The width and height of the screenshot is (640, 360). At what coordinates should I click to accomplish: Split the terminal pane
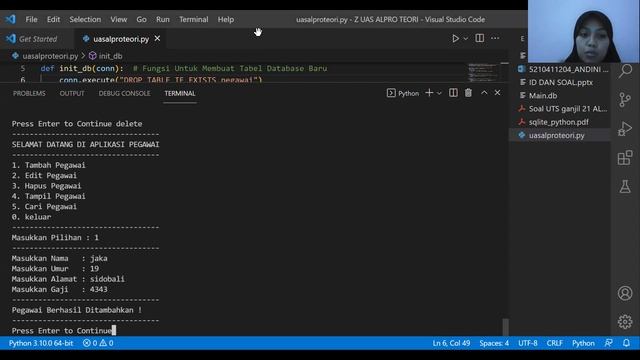[453, 93]
